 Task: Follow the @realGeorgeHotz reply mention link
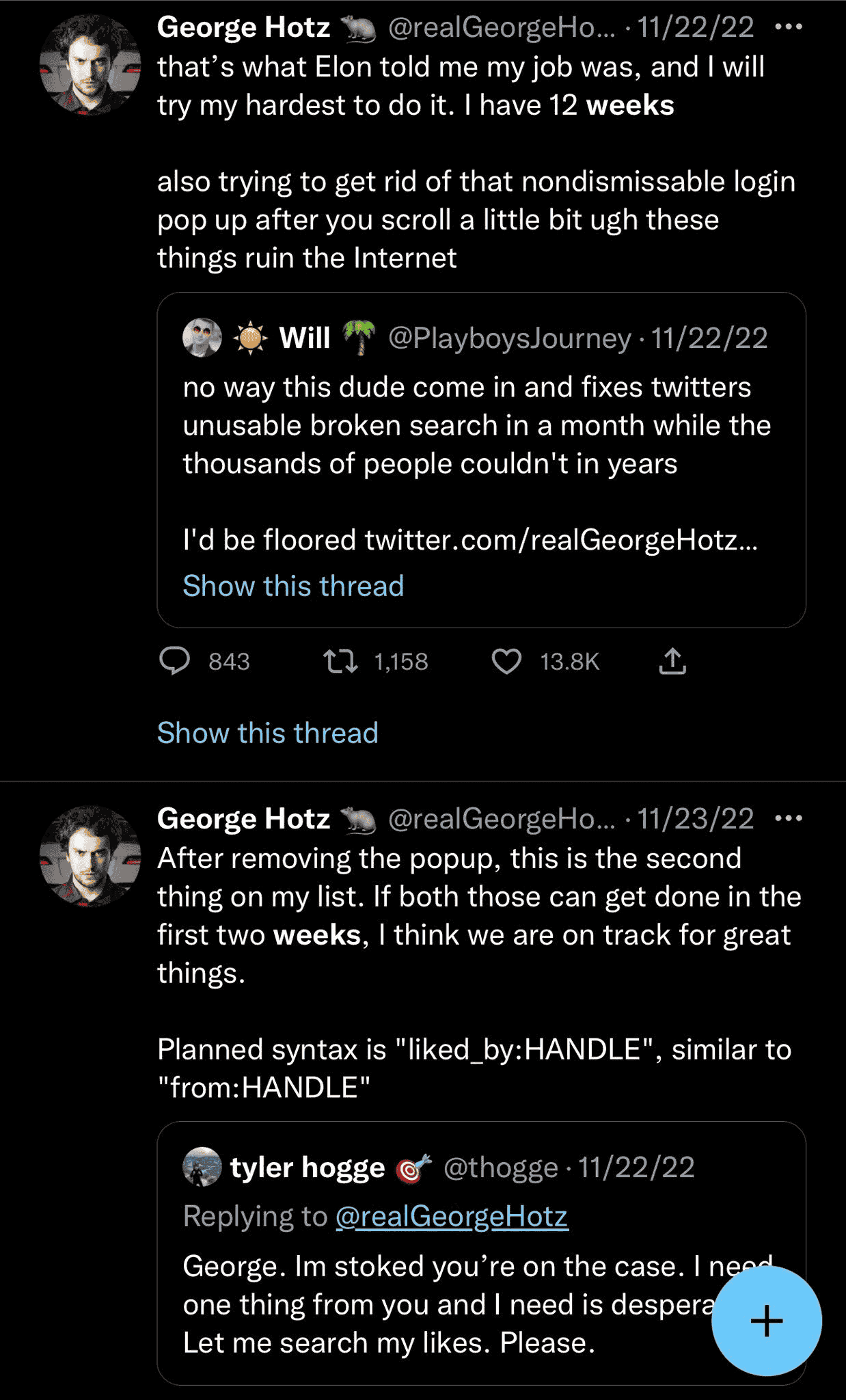(452, 1217)
